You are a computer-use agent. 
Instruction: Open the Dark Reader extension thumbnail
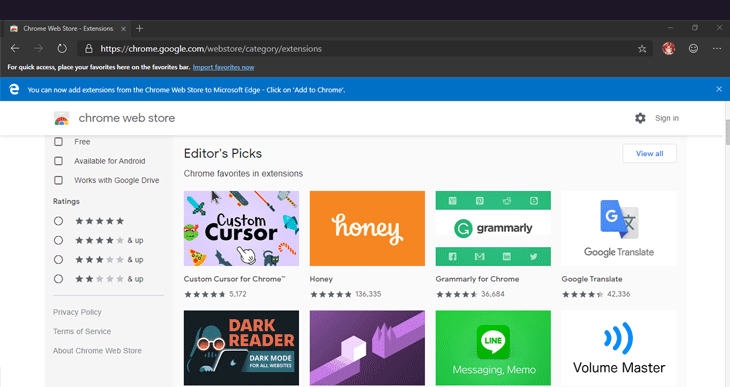click(241, 348)
